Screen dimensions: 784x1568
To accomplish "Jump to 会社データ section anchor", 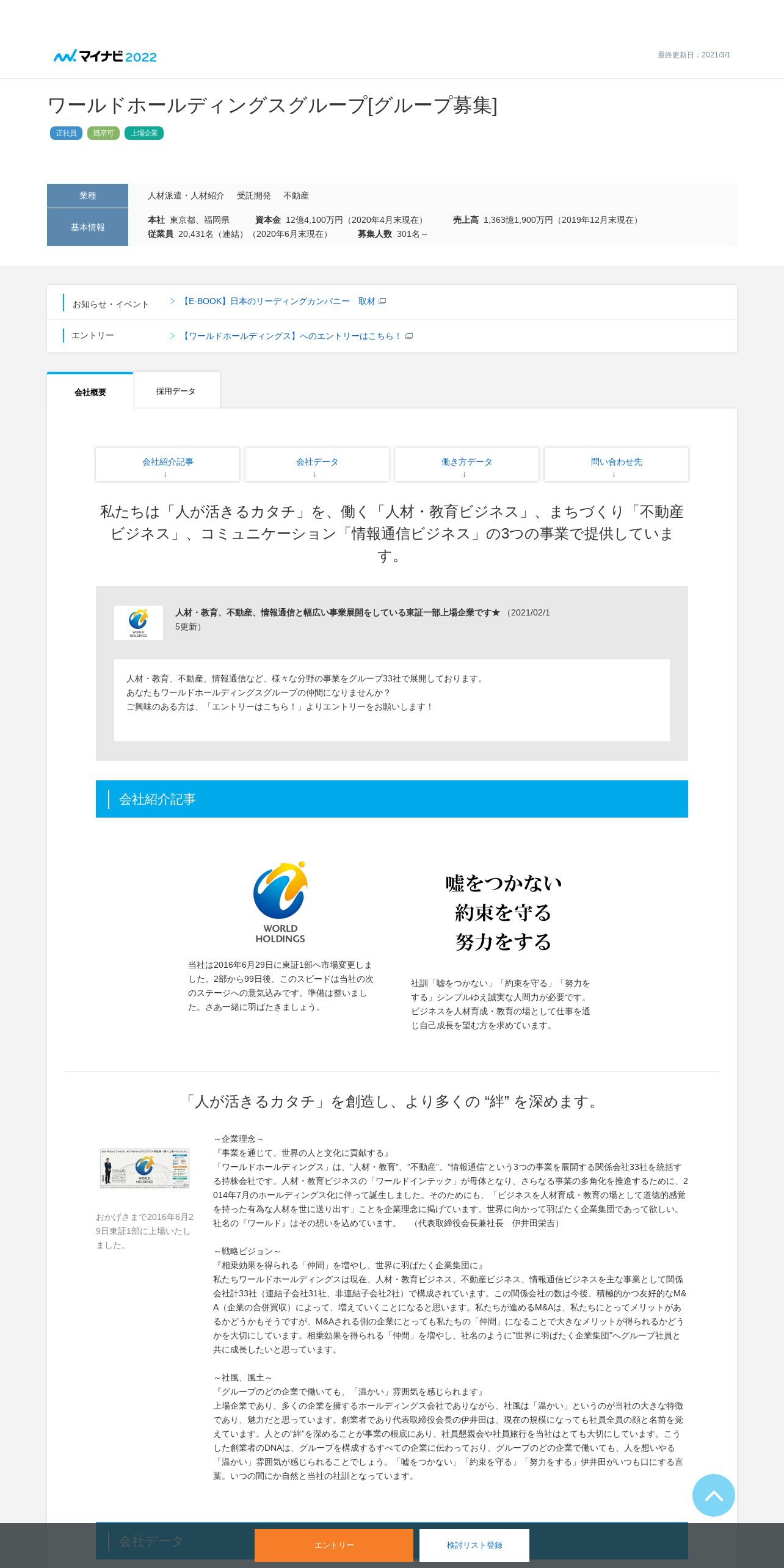I will point(317,465).
